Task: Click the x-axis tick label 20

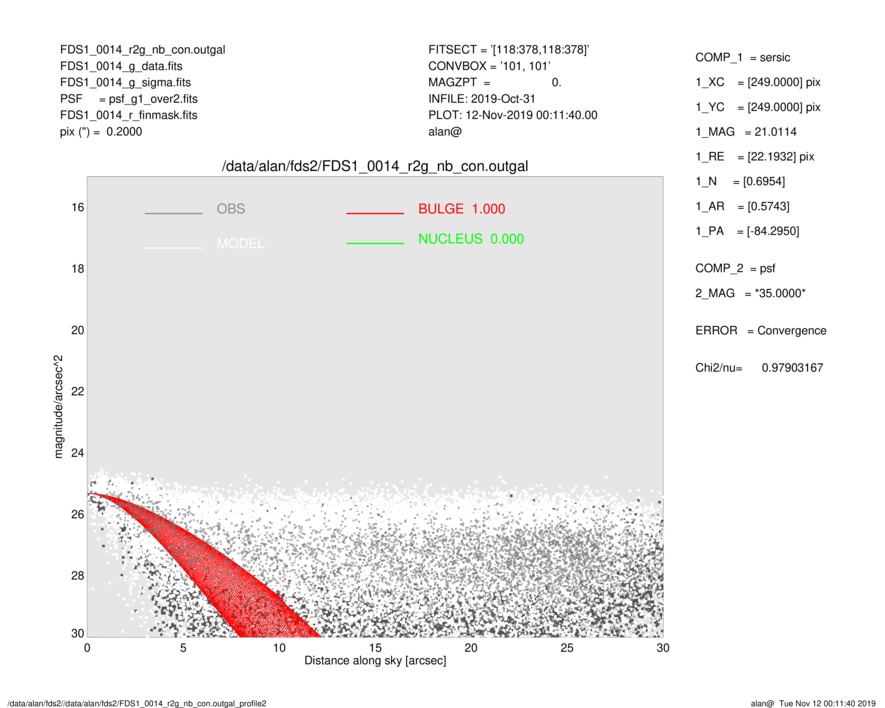Action: click(x=471, y=648)
